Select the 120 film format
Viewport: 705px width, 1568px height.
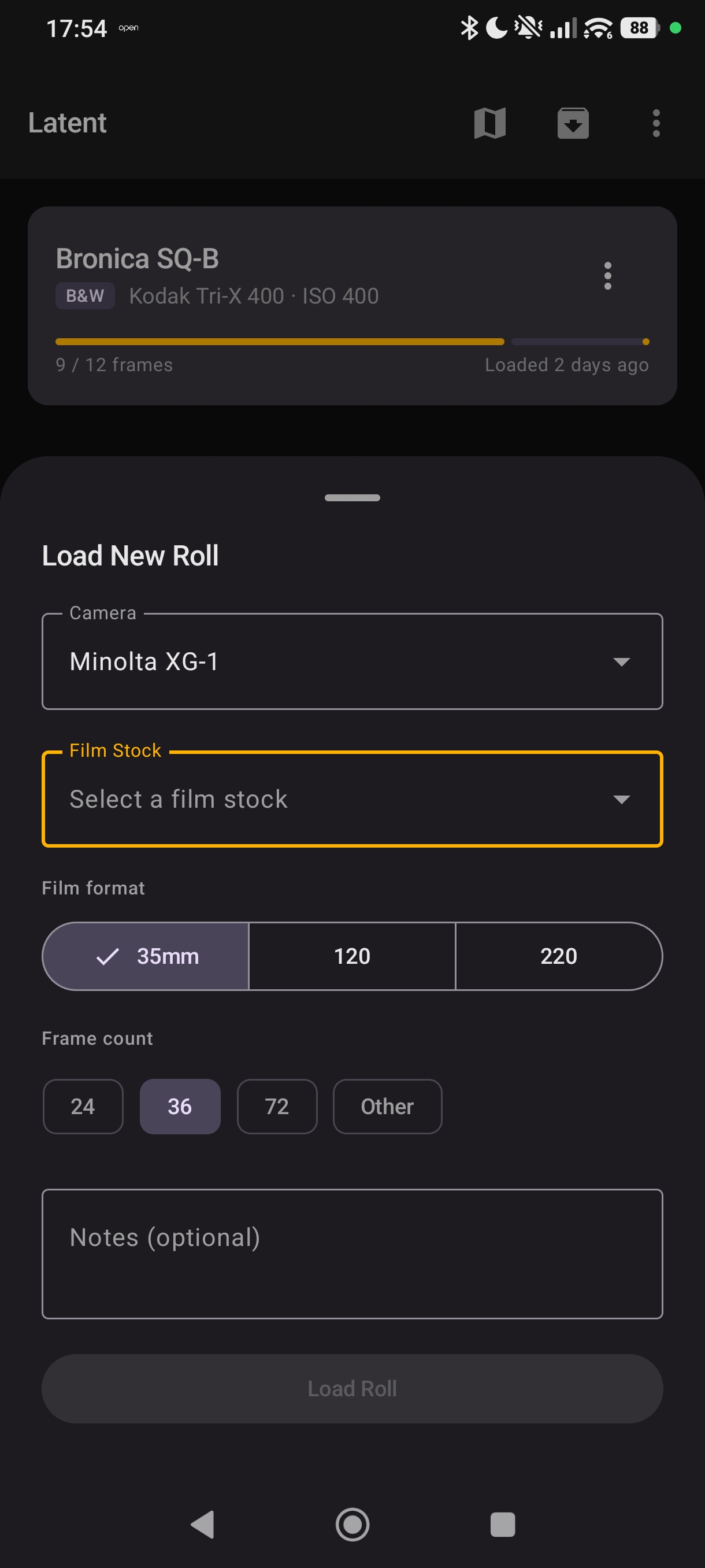pos(351,956)
